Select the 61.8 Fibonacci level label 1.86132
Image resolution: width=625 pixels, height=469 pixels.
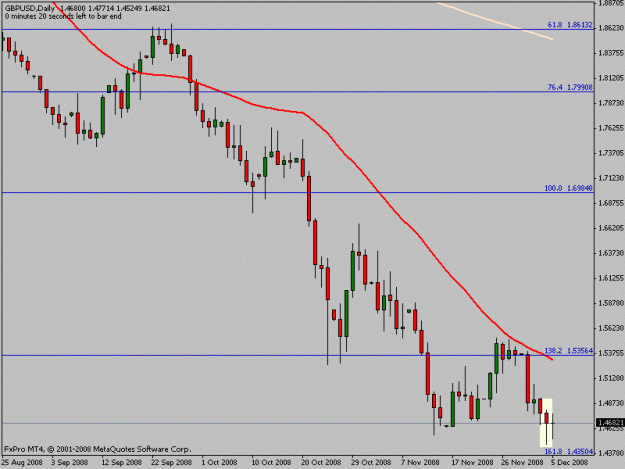[570, 25]
